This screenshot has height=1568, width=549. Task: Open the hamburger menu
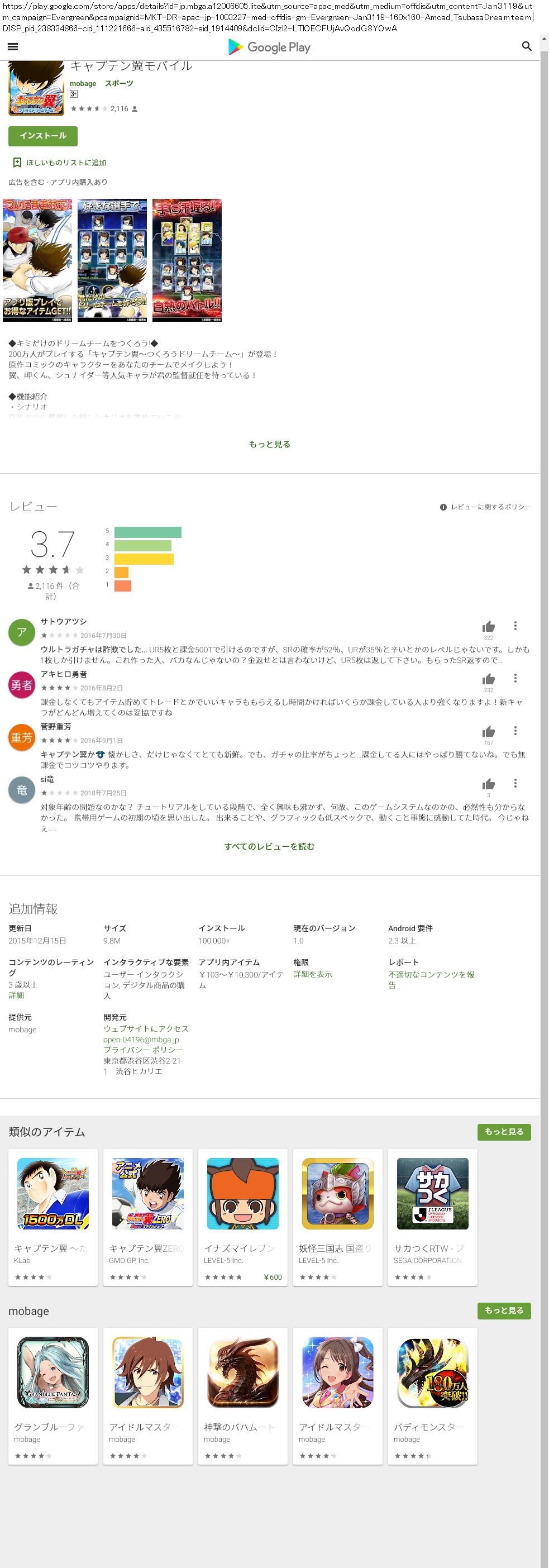coord(12,47)
